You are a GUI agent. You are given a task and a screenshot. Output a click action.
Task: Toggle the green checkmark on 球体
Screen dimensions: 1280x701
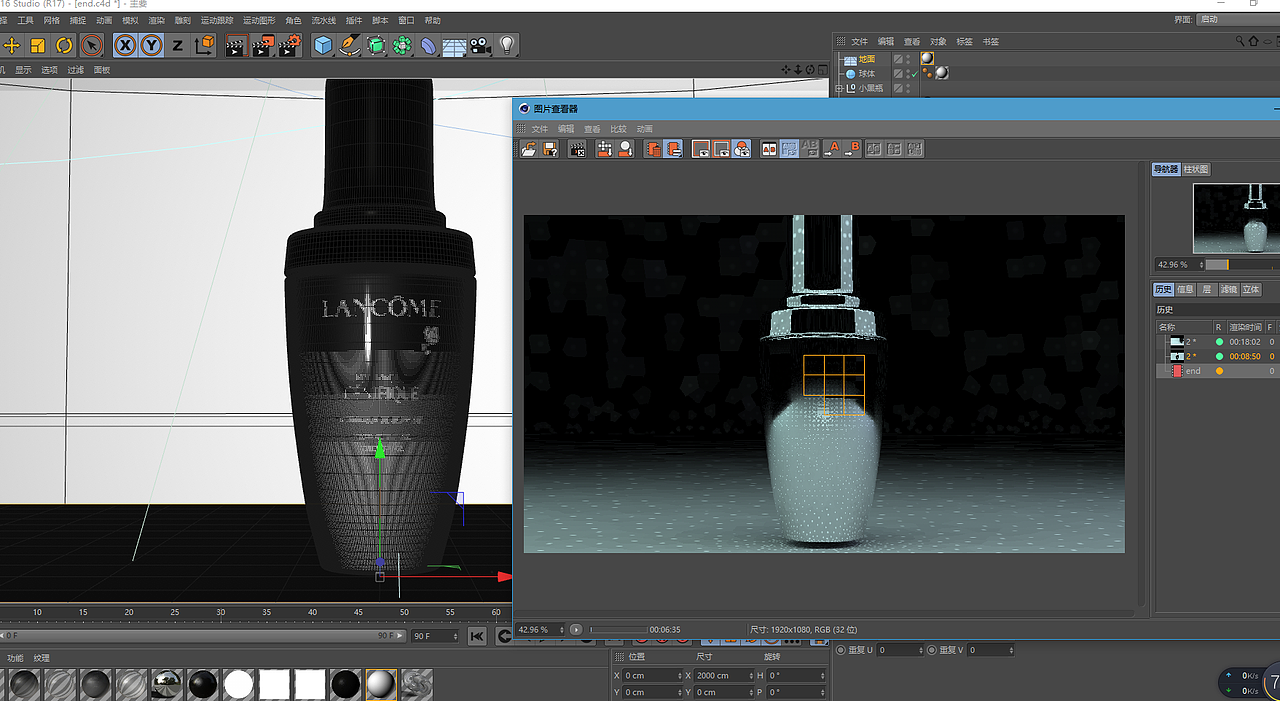point(914,74)
